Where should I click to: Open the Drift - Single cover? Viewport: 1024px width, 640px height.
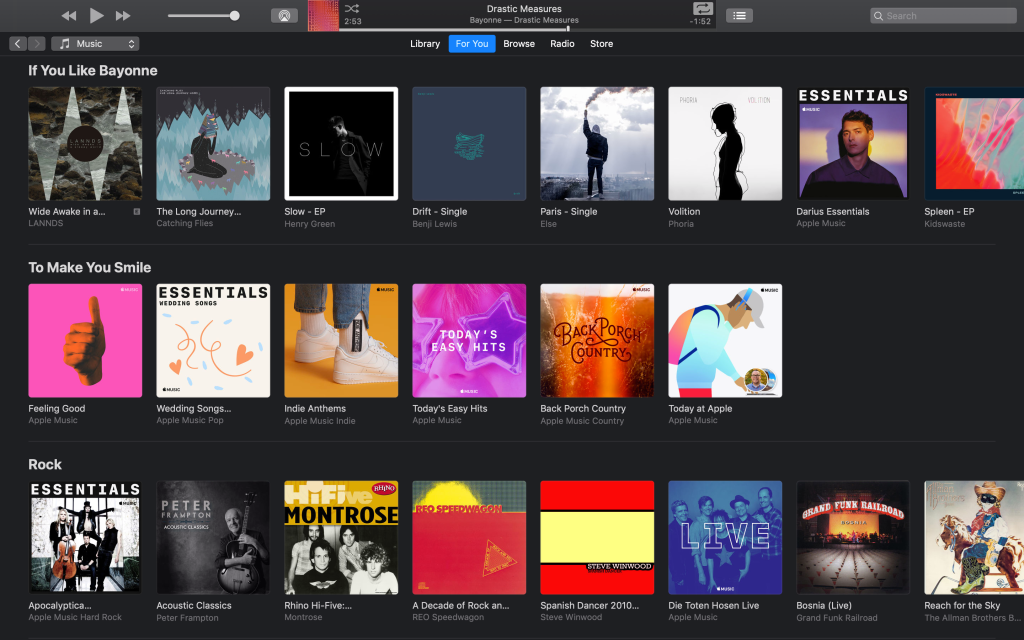tap(469, 144)
